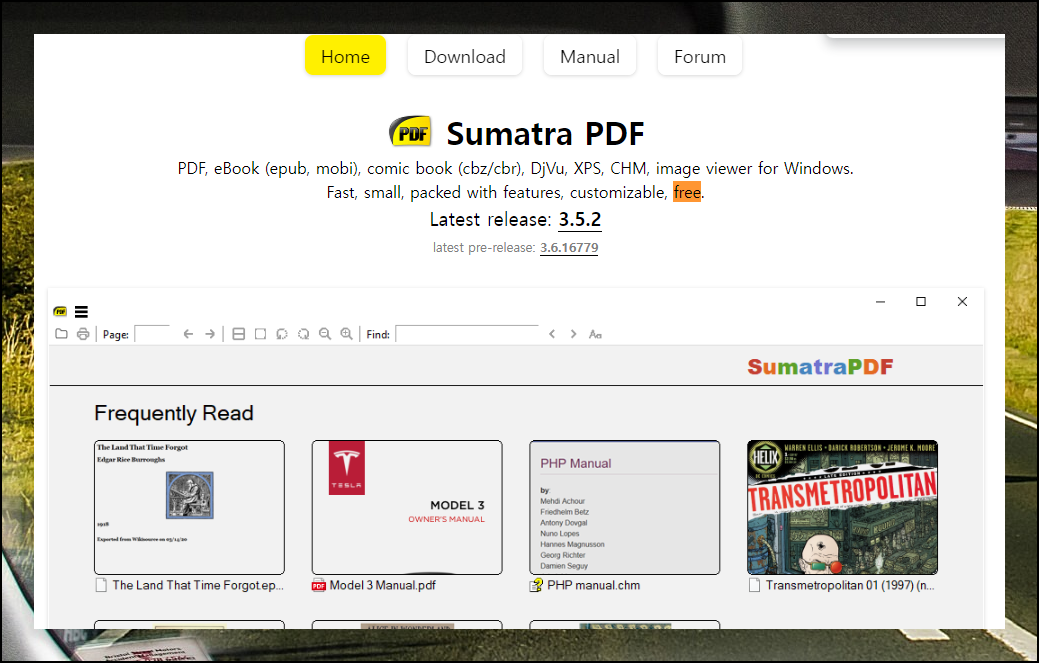Click the highlighted word free
The height and width of the screenshot is (663, 1039).
[x=687, y=192]
